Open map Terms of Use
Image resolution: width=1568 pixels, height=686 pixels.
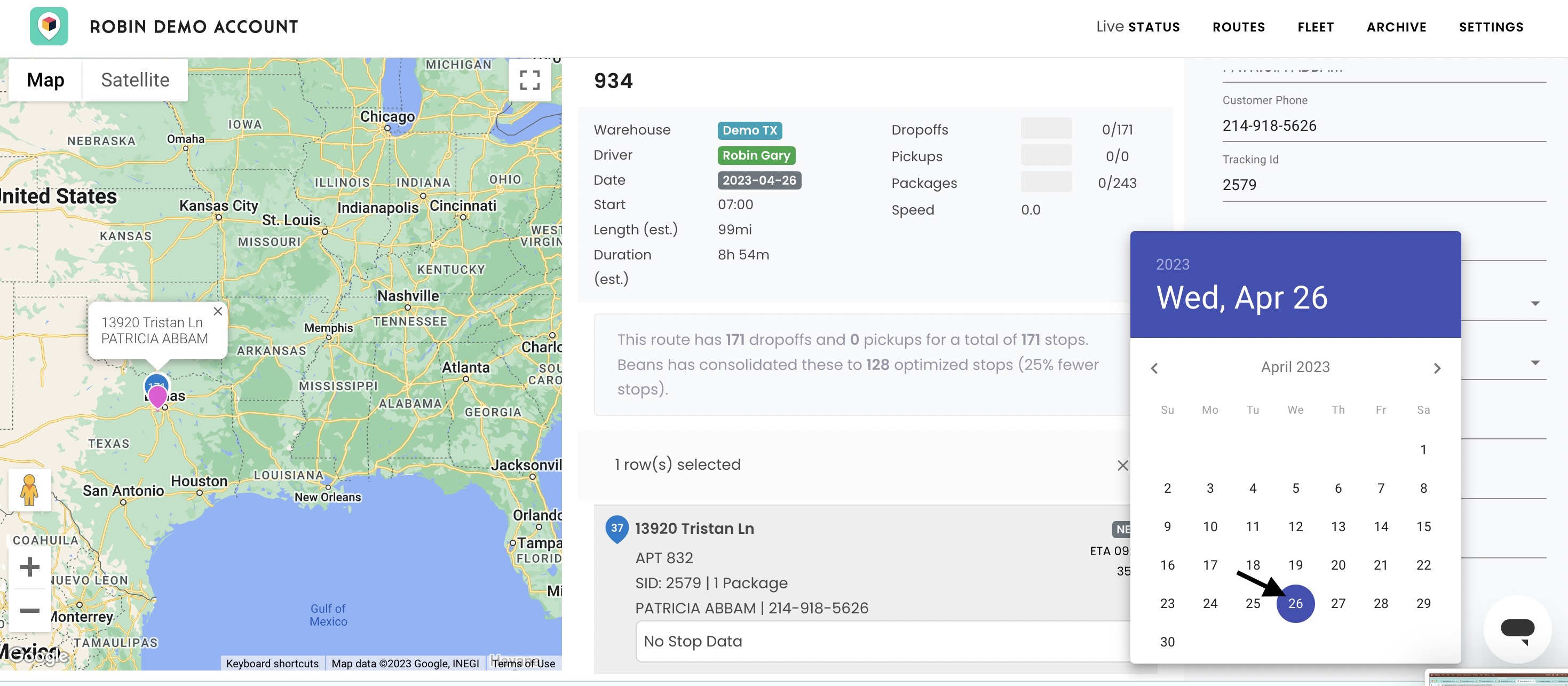524,663
